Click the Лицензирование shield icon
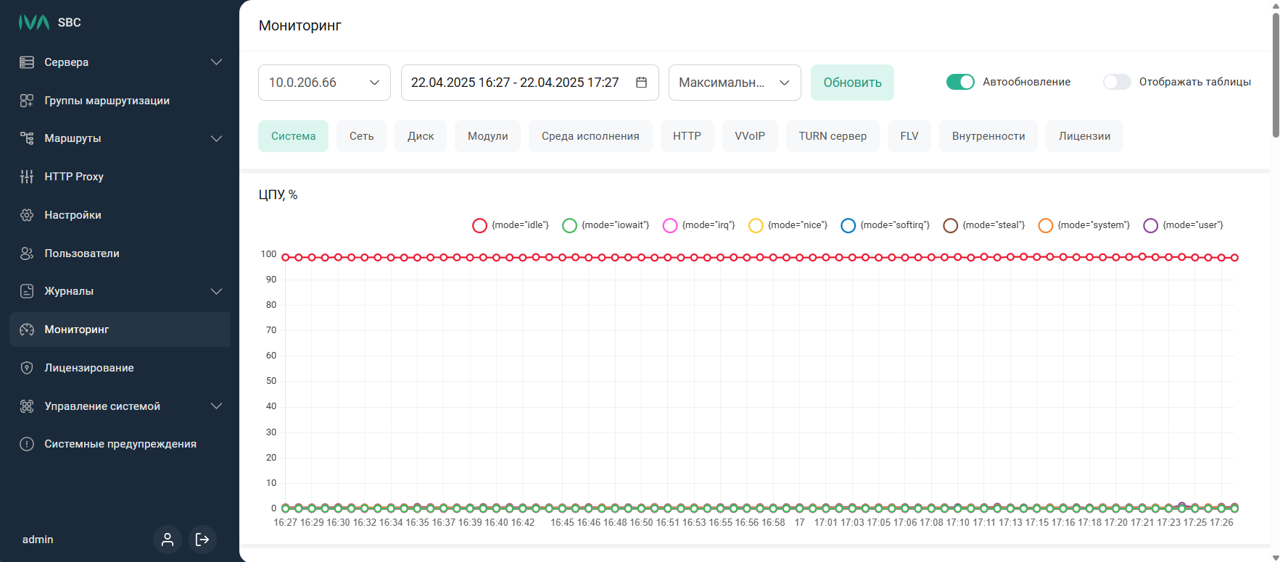This screenshot has height=562, width=1280. 27,368
